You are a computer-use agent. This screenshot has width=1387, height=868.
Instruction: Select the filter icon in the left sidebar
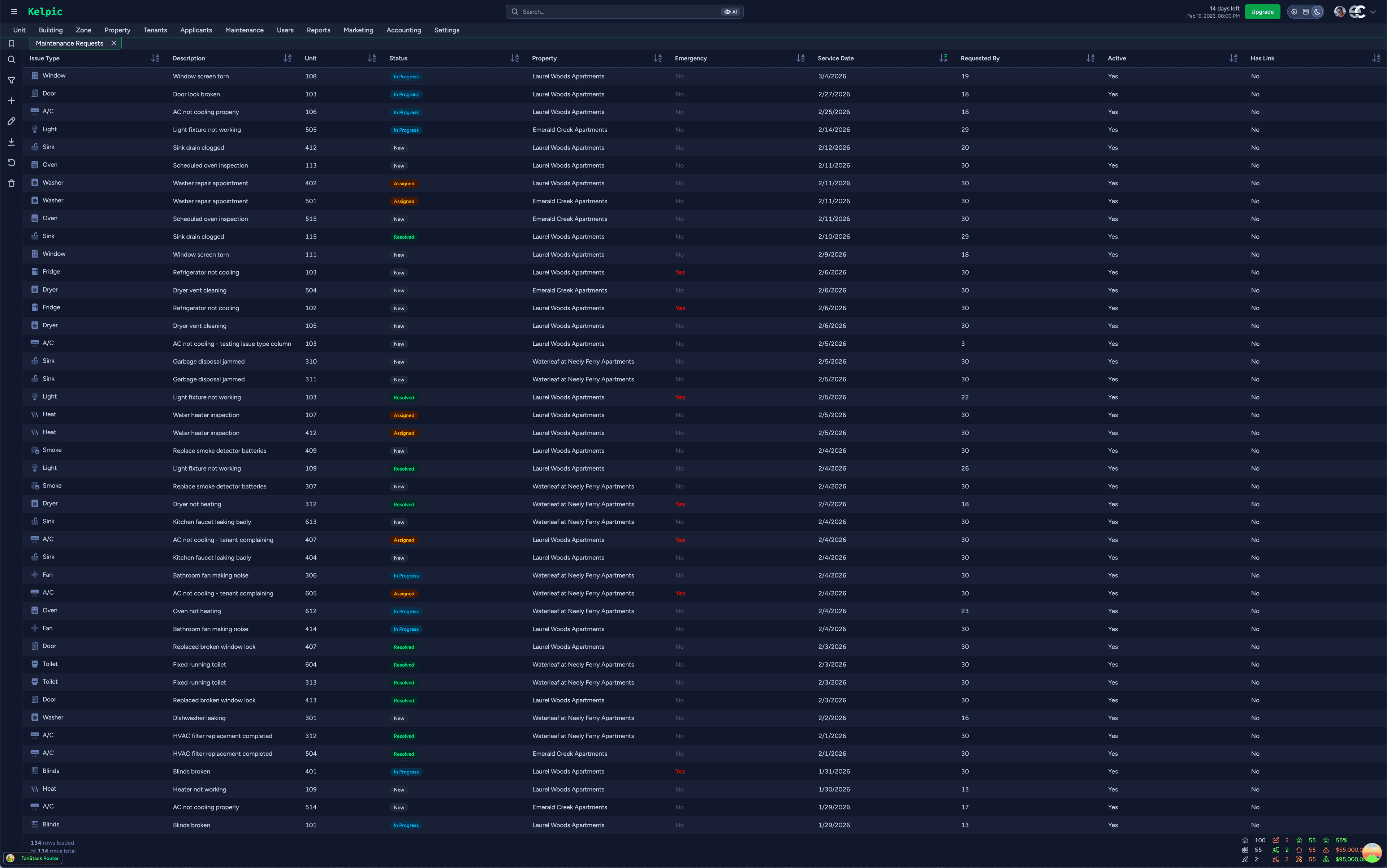coord(11,80)
